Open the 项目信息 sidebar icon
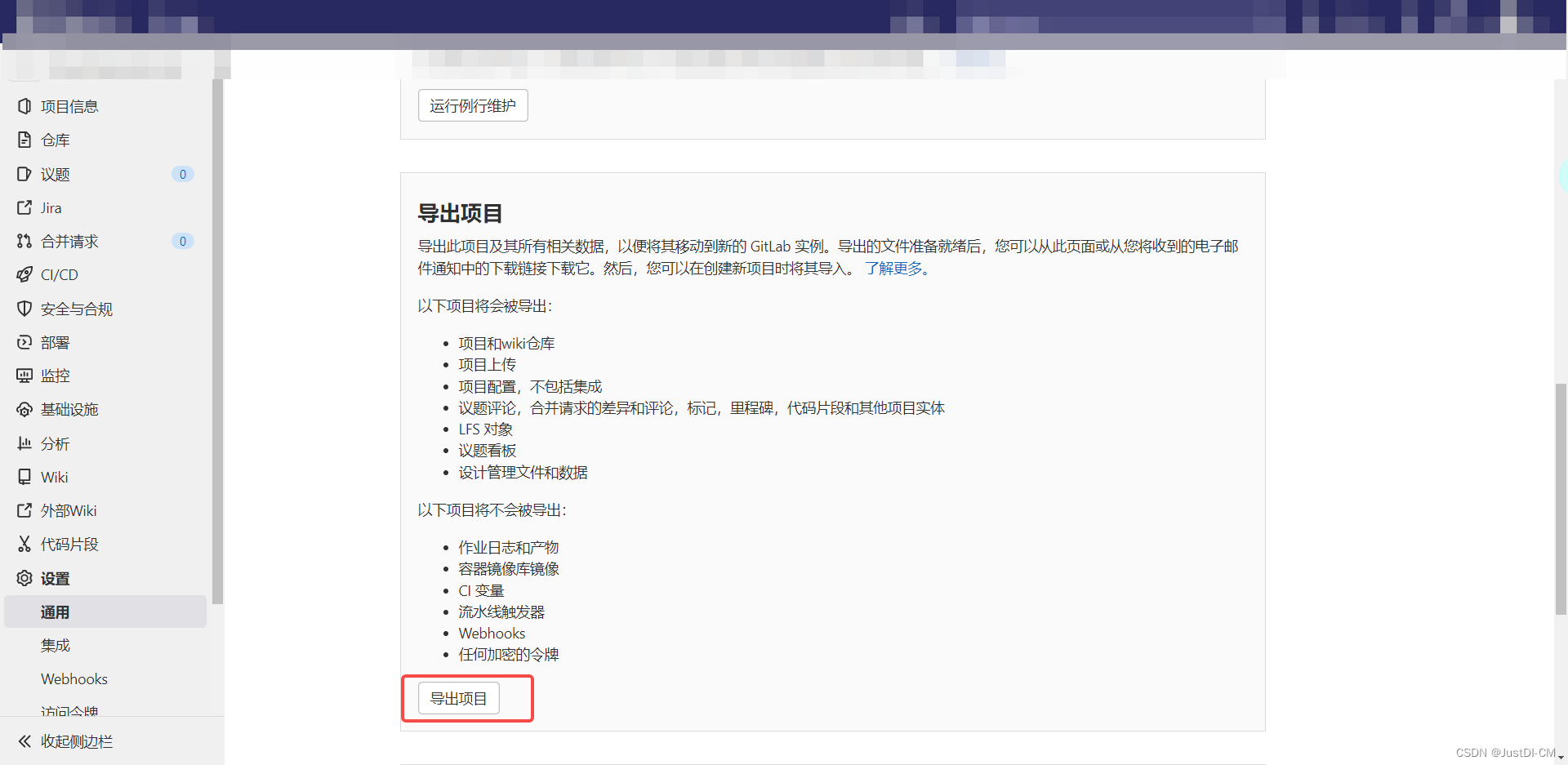The width and height of the screenshot is (1568, 765). click(70, 106)
